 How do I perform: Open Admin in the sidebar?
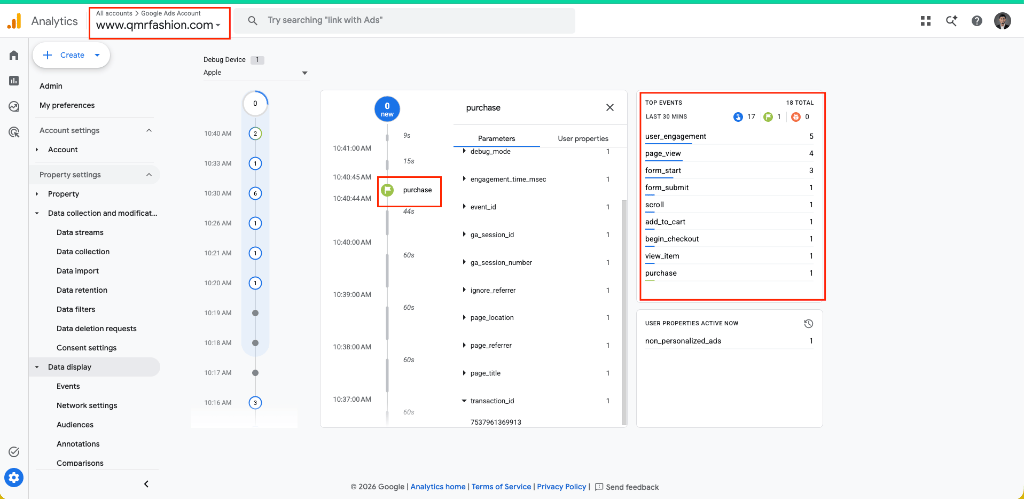(51, 86)
